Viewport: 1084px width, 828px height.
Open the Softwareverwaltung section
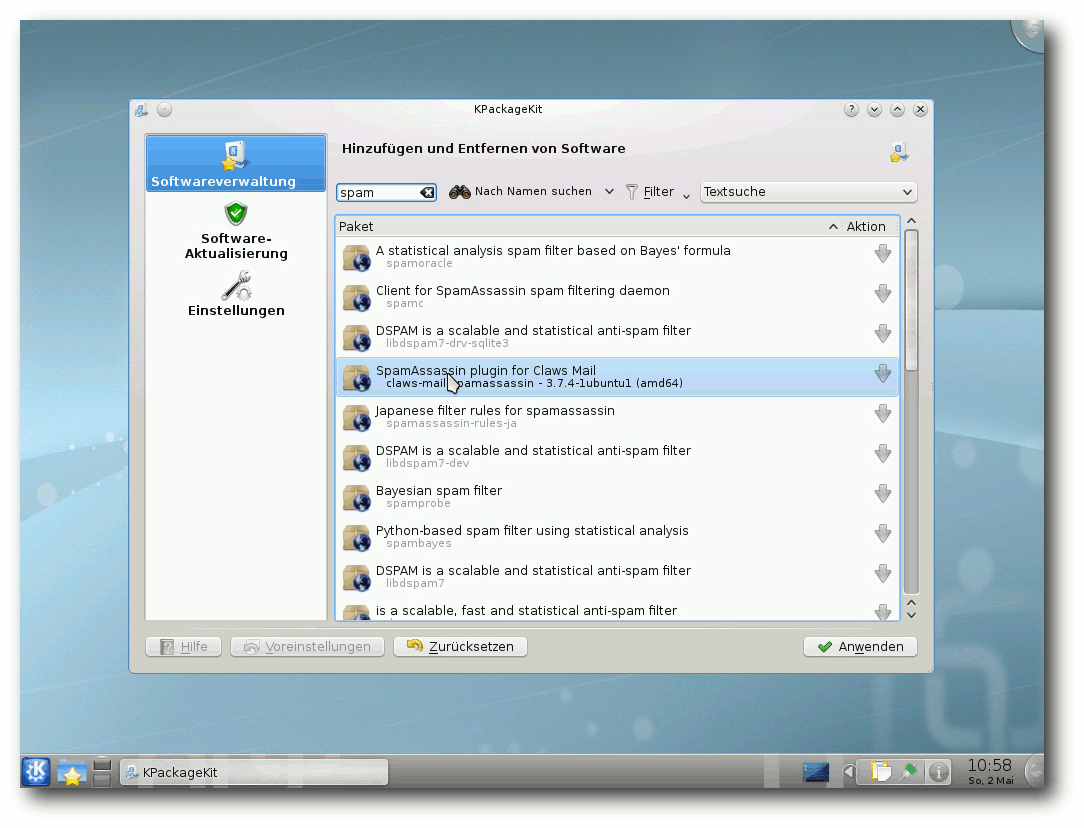pyautogui.click(x=236, y=163)
